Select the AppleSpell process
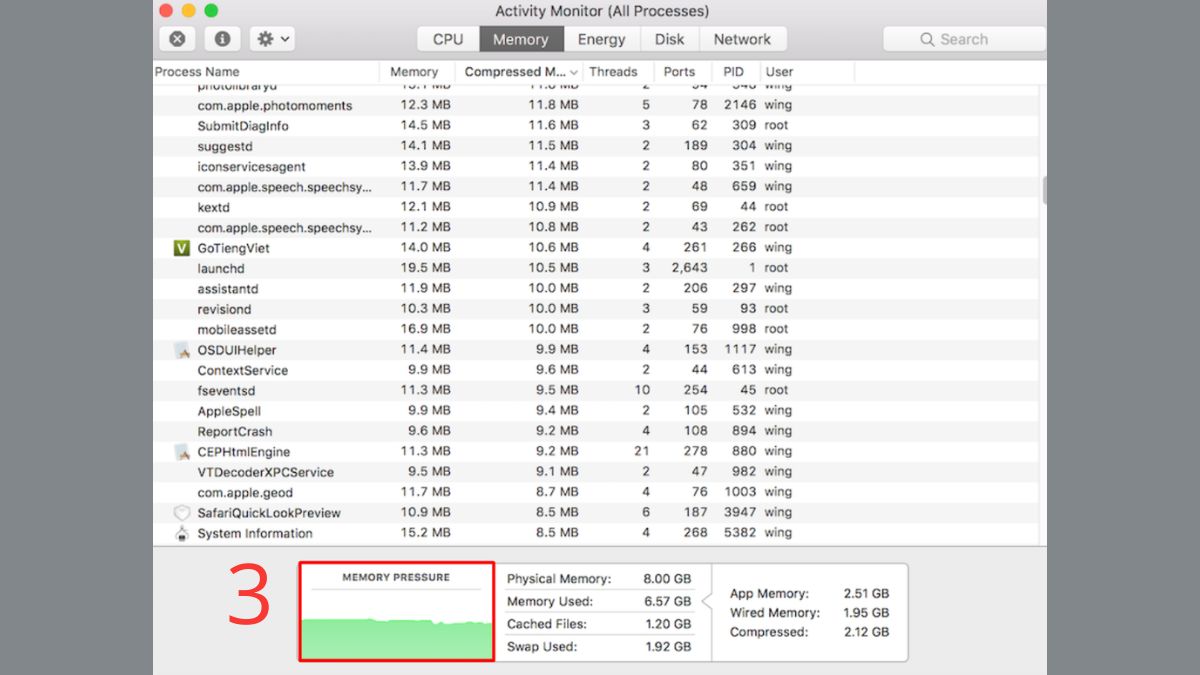1200x675 pixels. coord(229,411)
